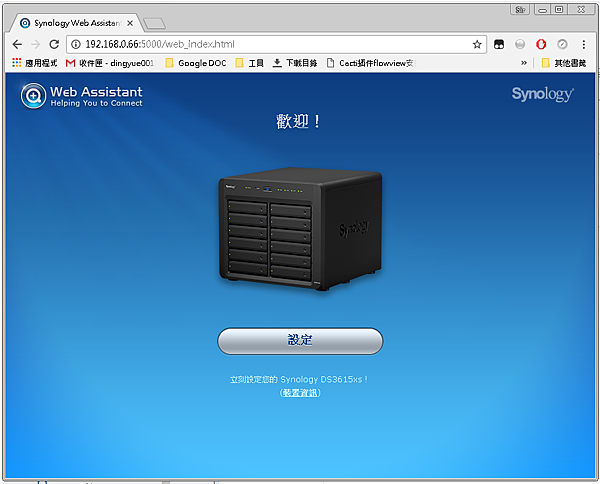Click the site info icon in address bar
Viewport: 600px width, 484px height.
point(76,44)
